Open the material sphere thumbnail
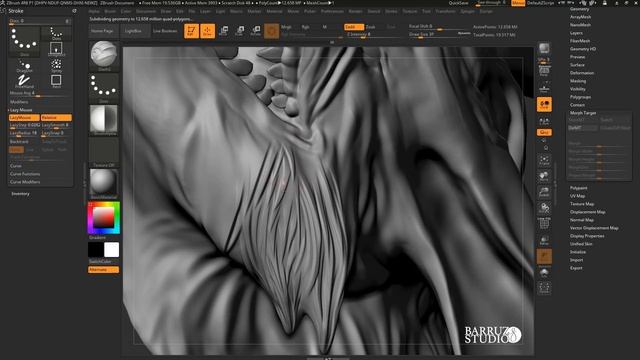This screenshot has width=640, height=360. 104,183
